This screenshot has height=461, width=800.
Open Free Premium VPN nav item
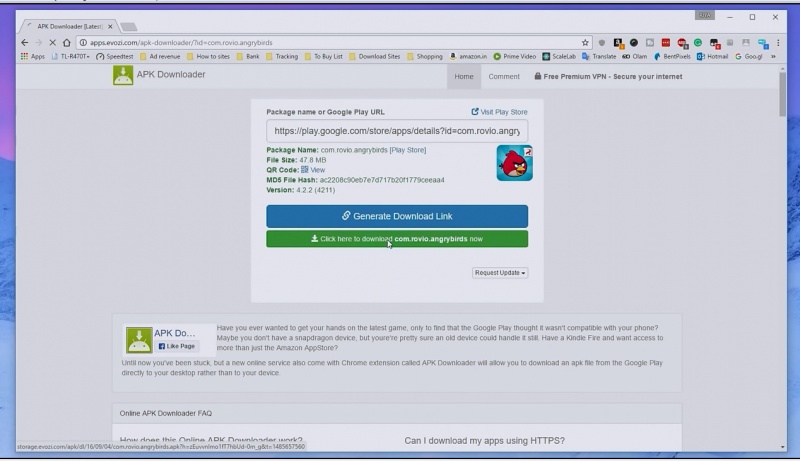tap(608, 76)
